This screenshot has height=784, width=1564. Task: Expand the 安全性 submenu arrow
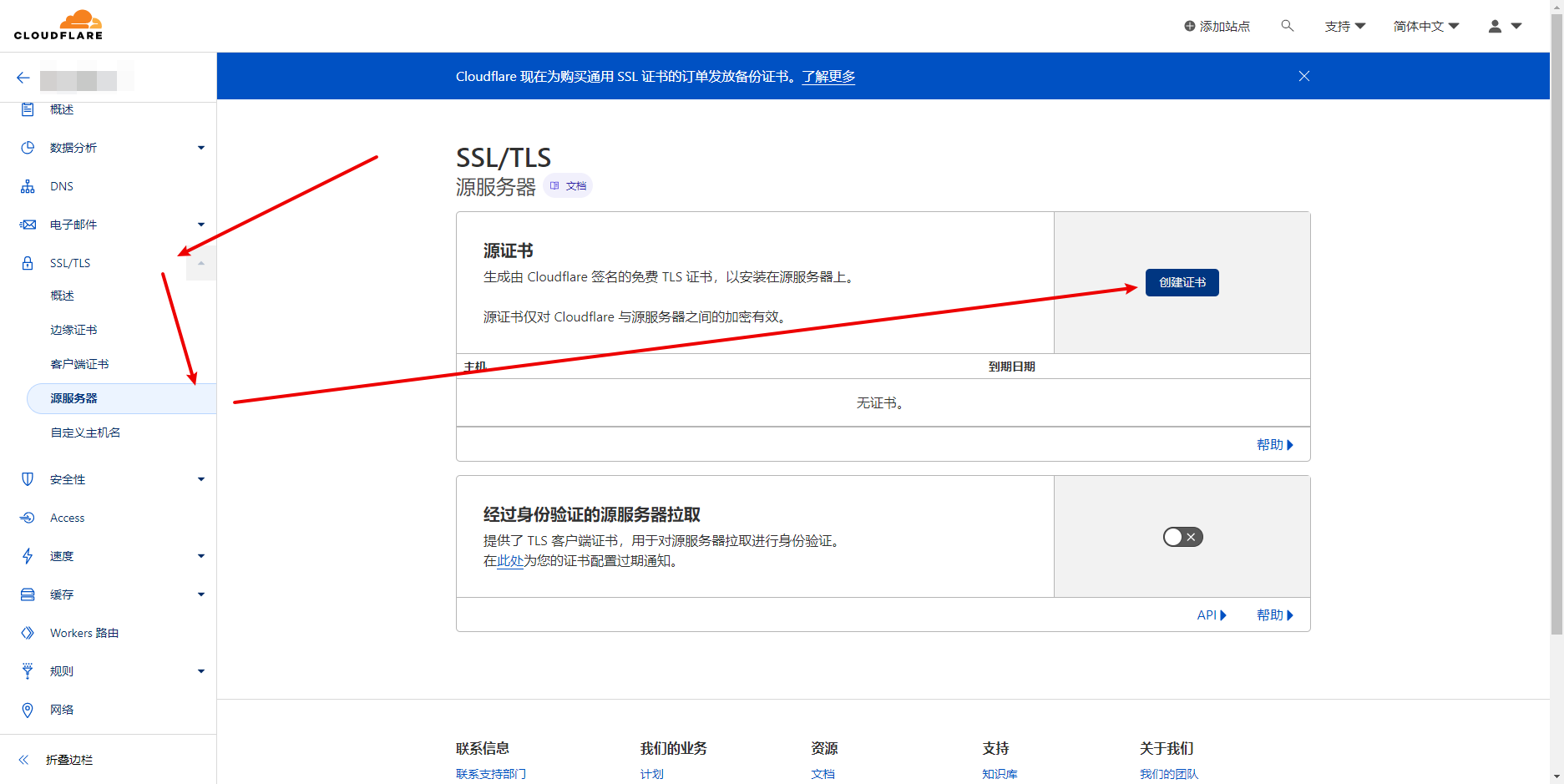(201, 479)
